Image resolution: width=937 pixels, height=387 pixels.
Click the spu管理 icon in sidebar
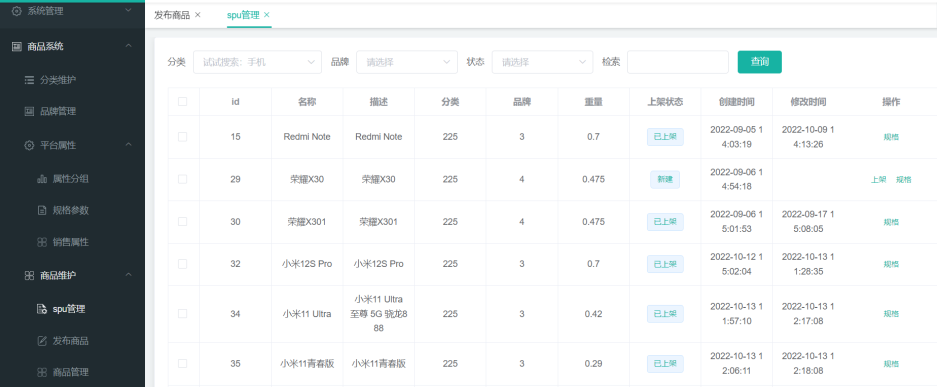42,309
